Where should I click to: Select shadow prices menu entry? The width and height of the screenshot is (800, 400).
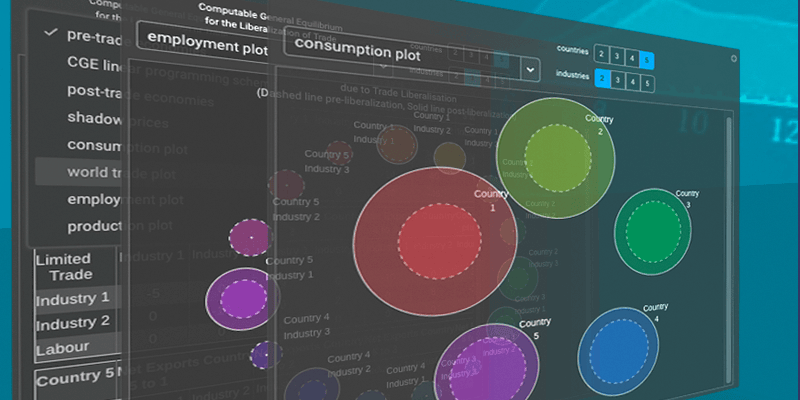tap(117, 120)
